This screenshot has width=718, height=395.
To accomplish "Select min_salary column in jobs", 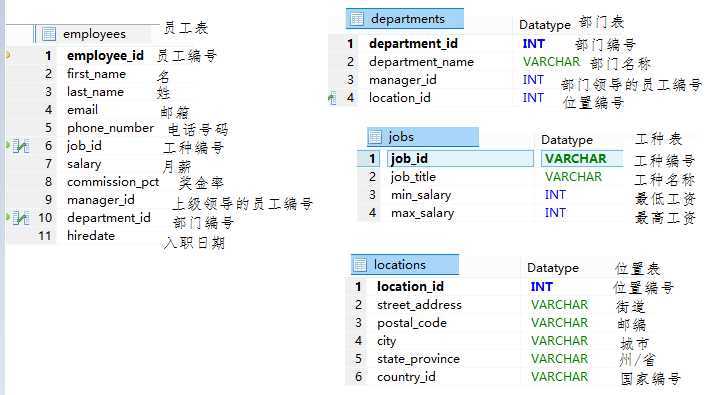I will [x=421, y=195].
